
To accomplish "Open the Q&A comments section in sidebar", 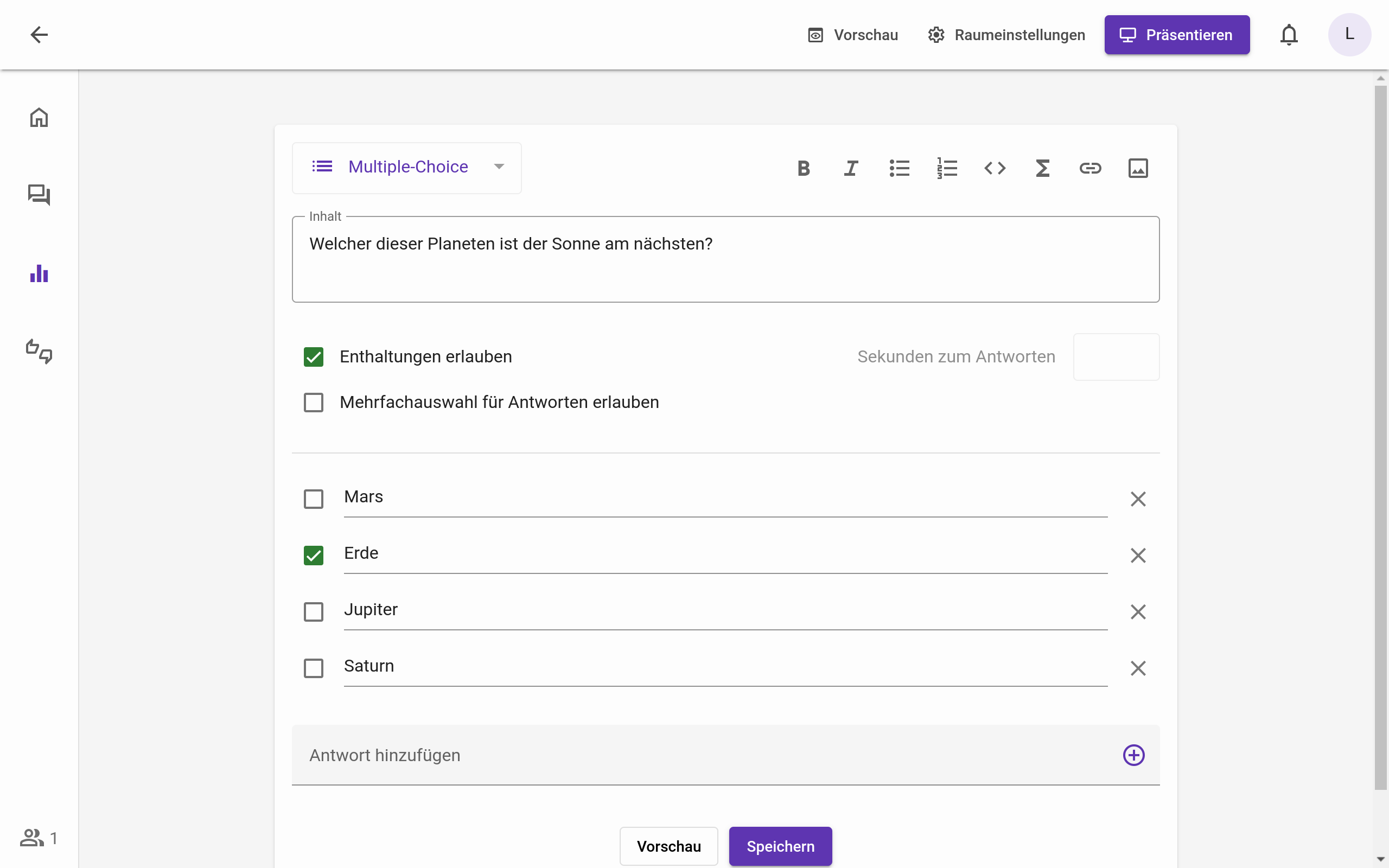I will (x=39, y=195).
